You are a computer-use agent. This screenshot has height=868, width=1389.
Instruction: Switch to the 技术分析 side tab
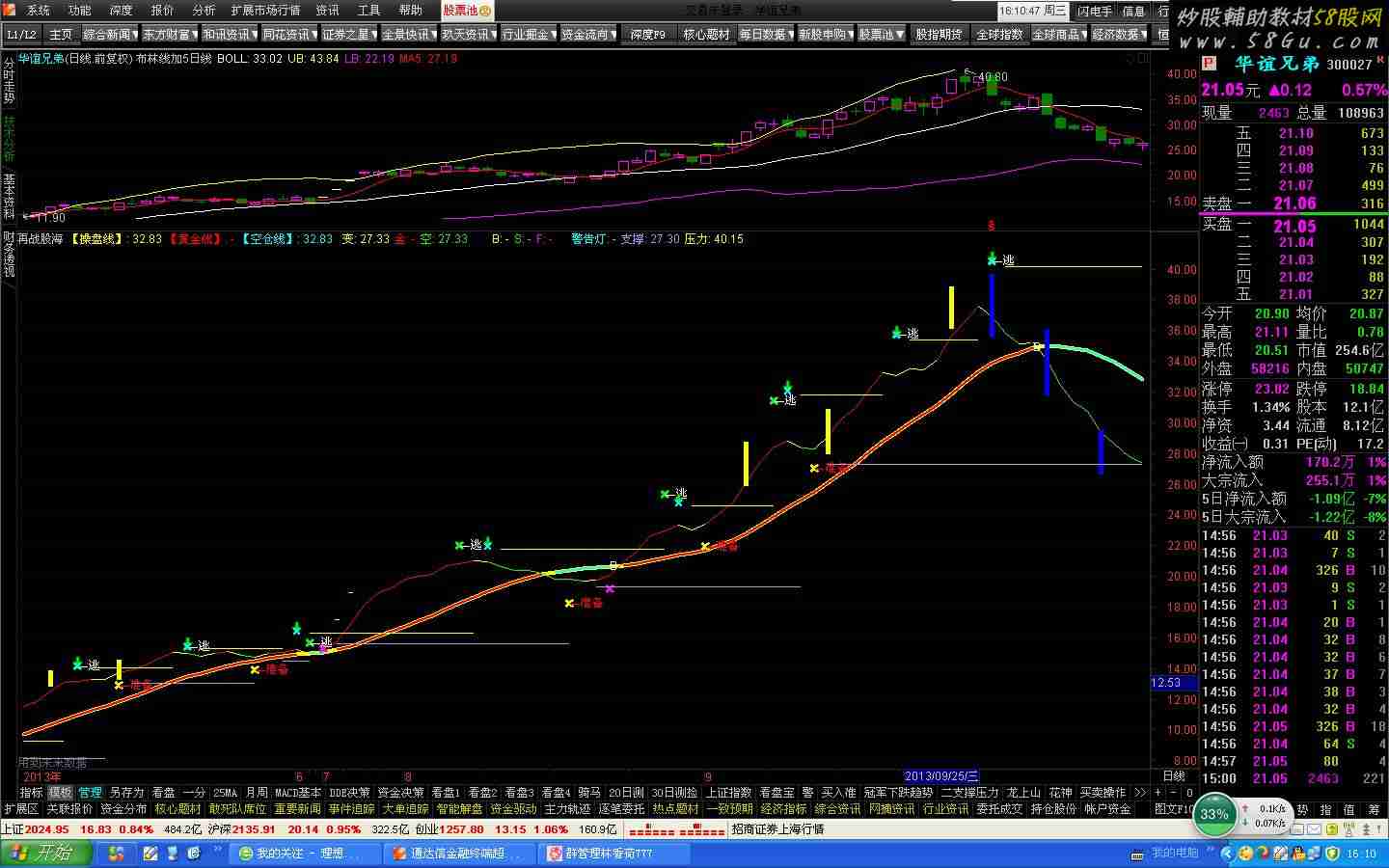click(9, 139)
